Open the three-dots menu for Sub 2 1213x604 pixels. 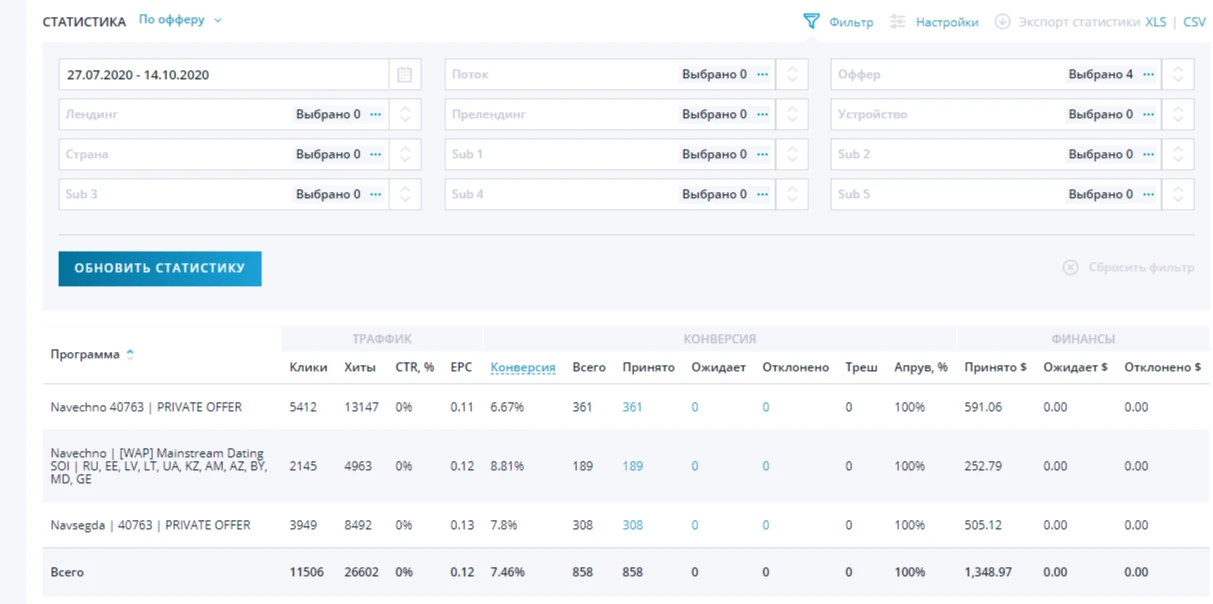[1149, 154]
